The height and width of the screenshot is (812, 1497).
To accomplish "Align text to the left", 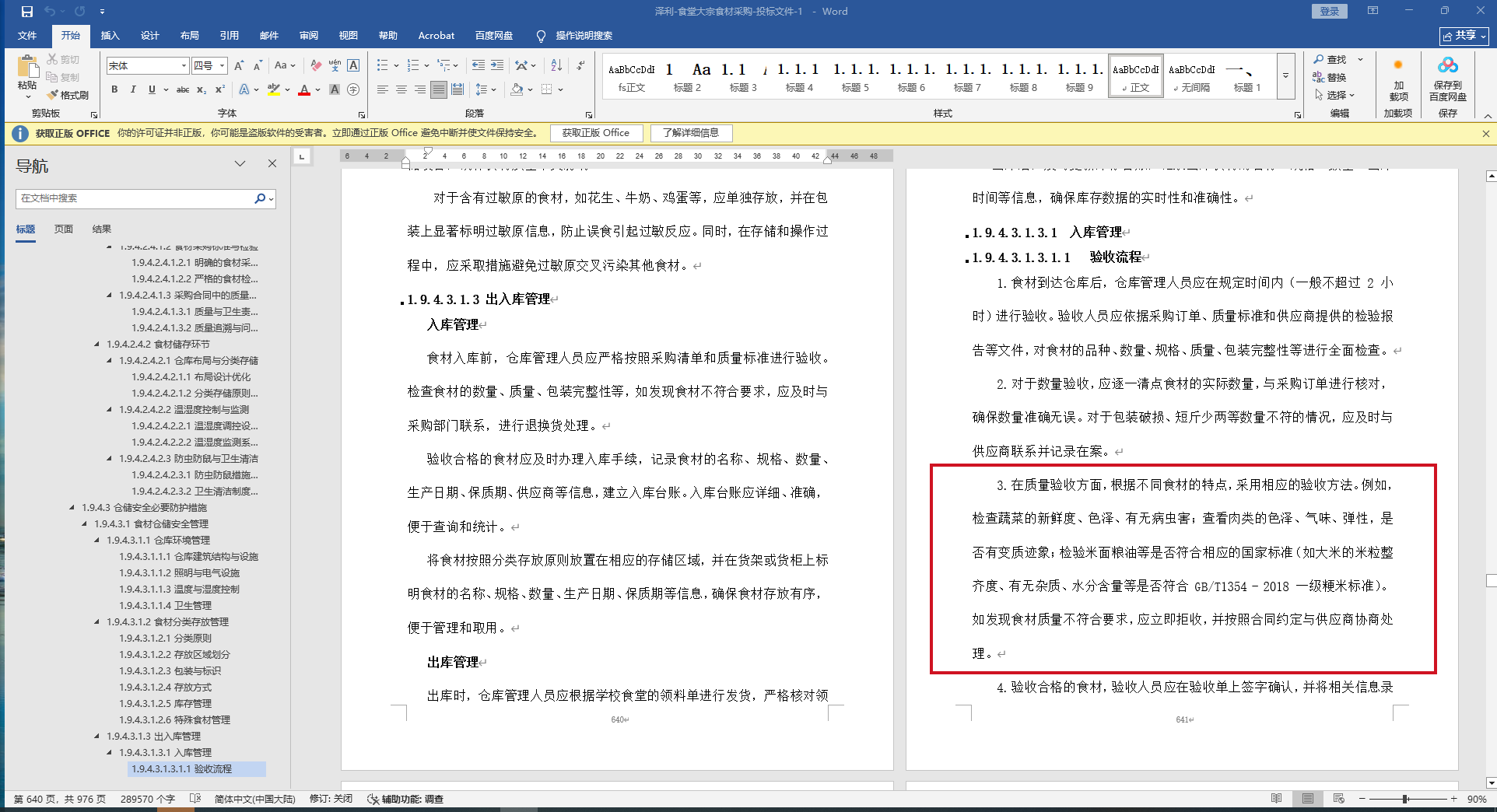I will point(383,89).
